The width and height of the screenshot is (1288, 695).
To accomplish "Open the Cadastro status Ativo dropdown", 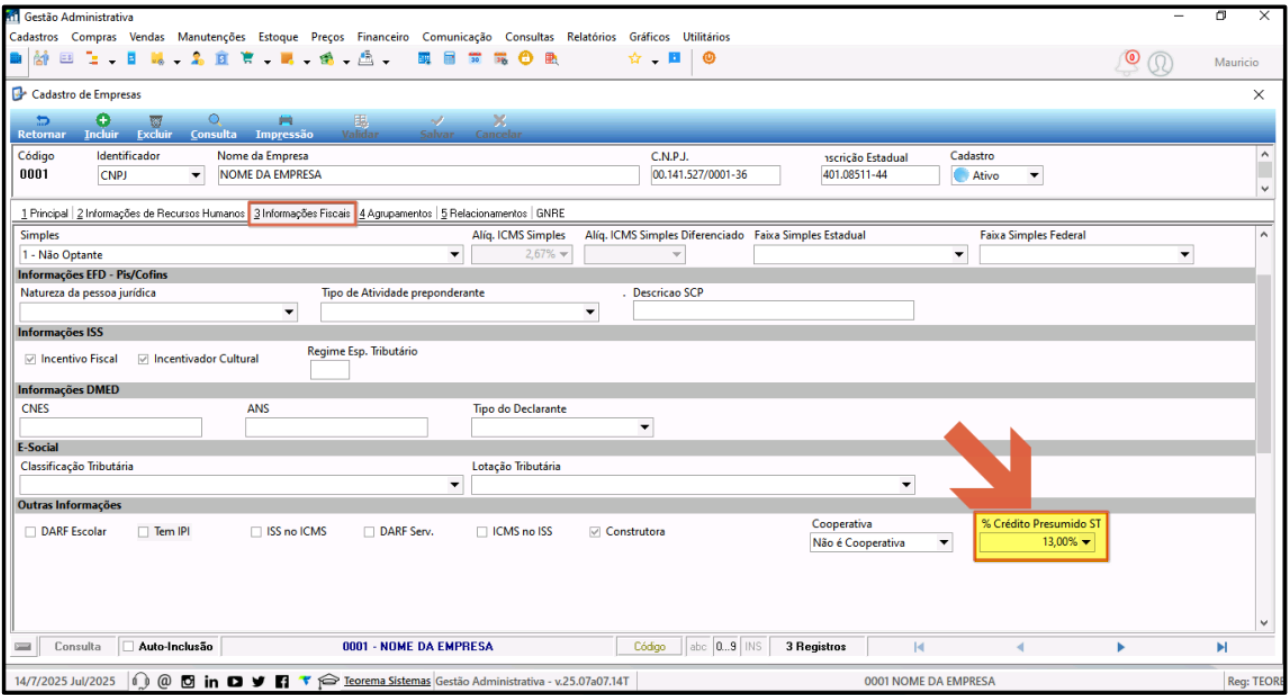I will pos(1034,176).
